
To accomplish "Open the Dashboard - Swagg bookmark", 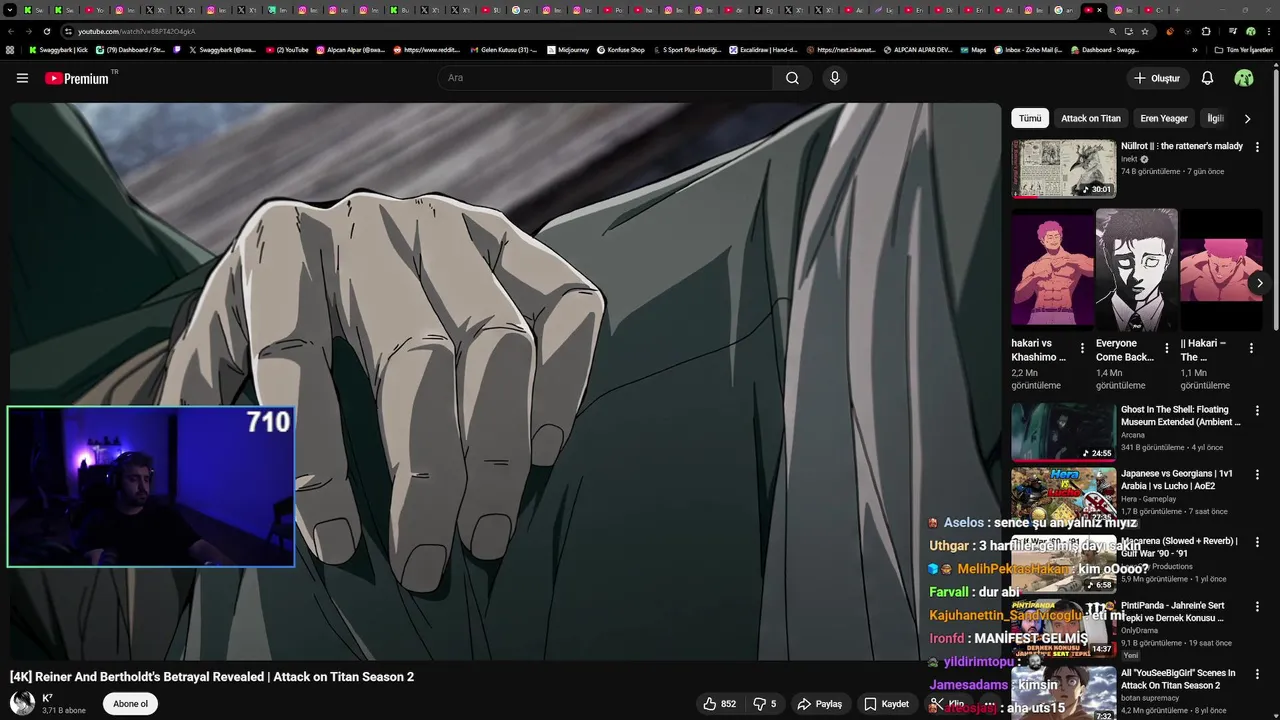I will point(1105,49).
